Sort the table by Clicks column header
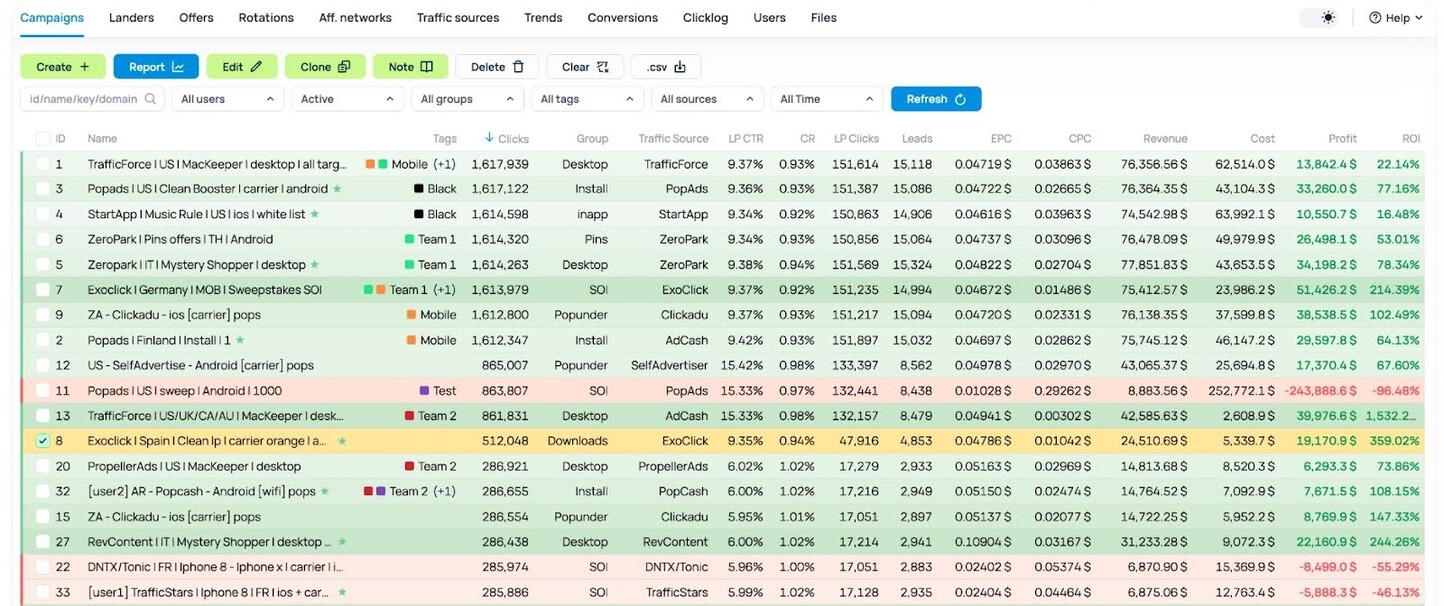Image resolution: width=1444 pixels, height=606 pixels. point(507,139)
